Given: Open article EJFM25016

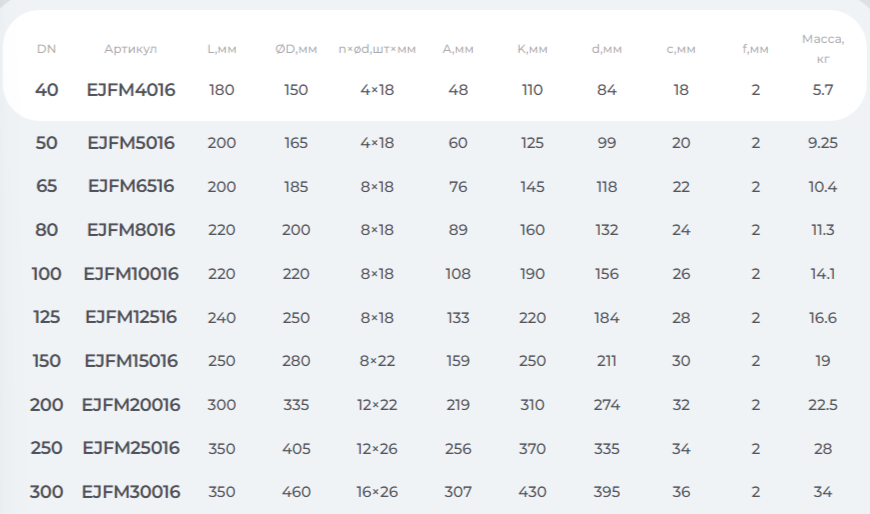Looking at the screenshot, I should (131, 448).
